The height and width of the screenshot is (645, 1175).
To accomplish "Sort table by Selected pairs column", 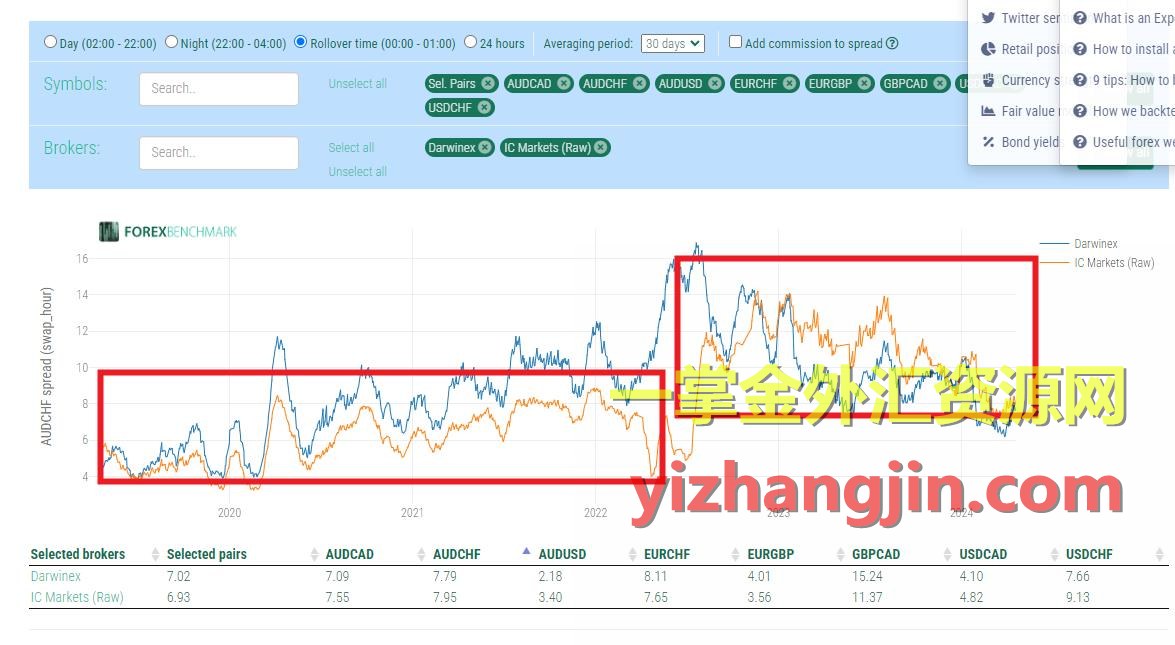I will (x=207, y=554).
